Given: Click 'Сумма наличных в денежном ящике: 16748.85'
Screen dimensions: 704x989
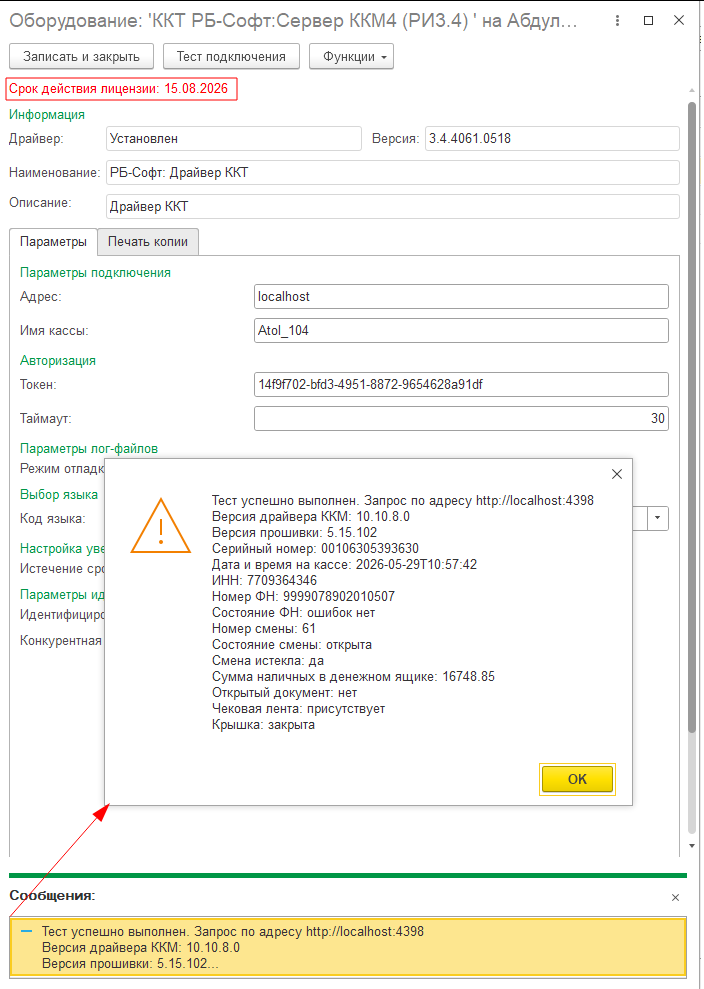Looking at the screenshot, I should [x=353, y=677].
